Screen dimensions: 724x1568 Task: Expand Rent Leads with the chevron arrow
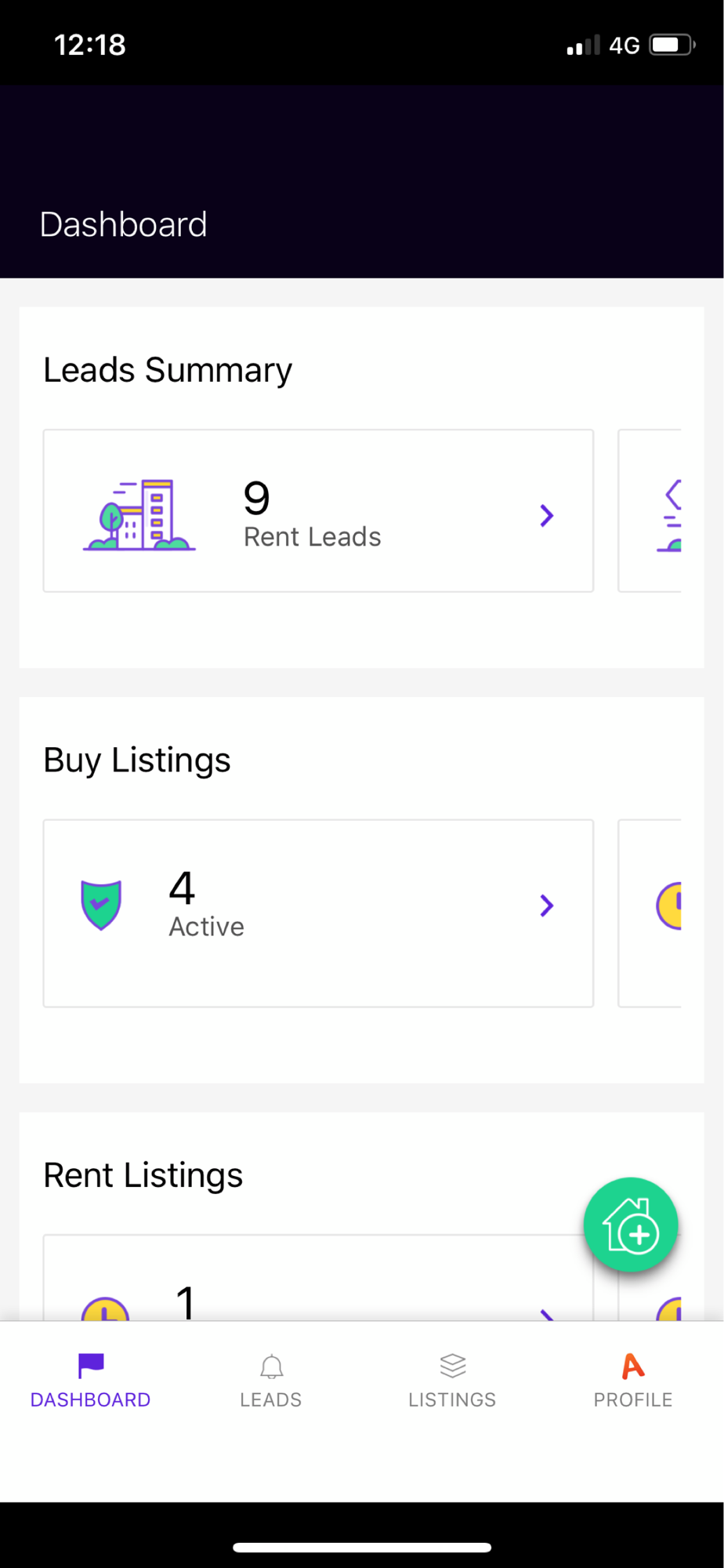pos(547,515)
